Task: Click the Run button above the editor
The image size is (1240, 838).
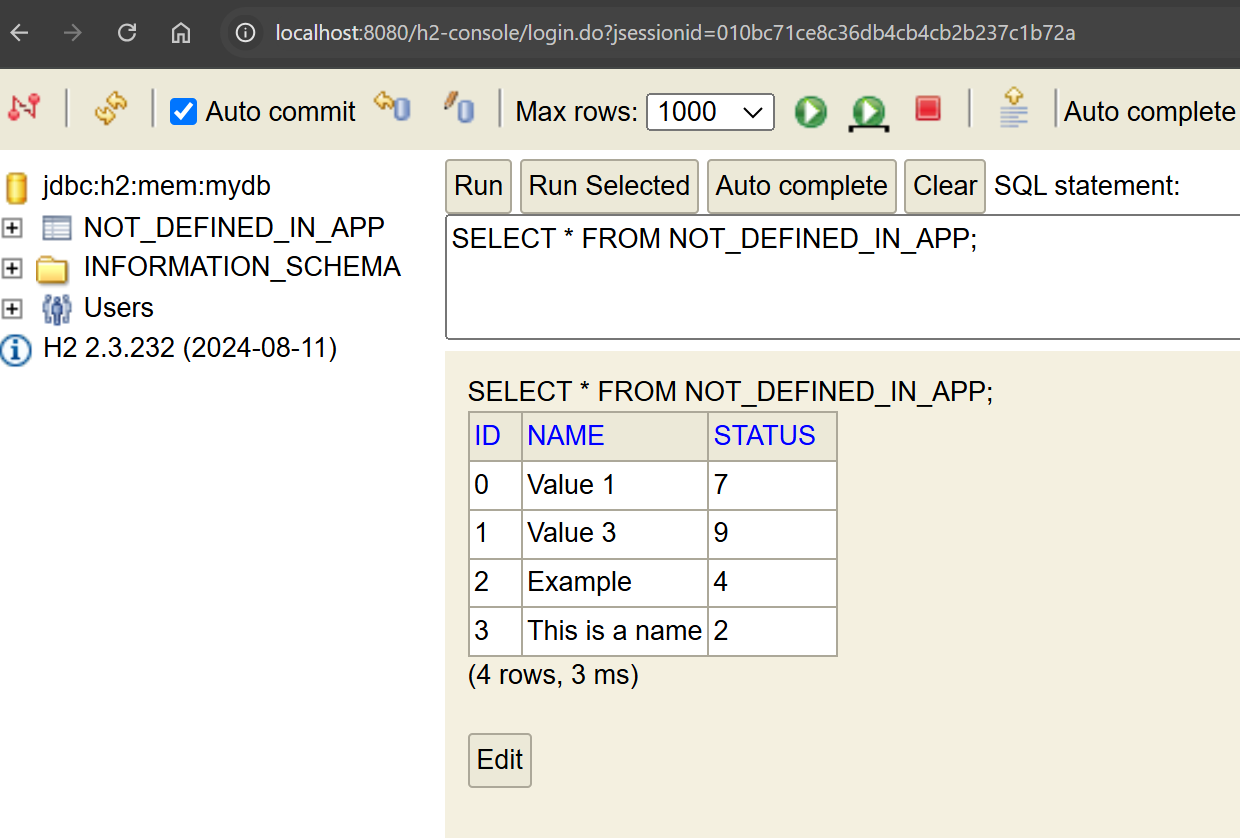Action: [478, 186]
